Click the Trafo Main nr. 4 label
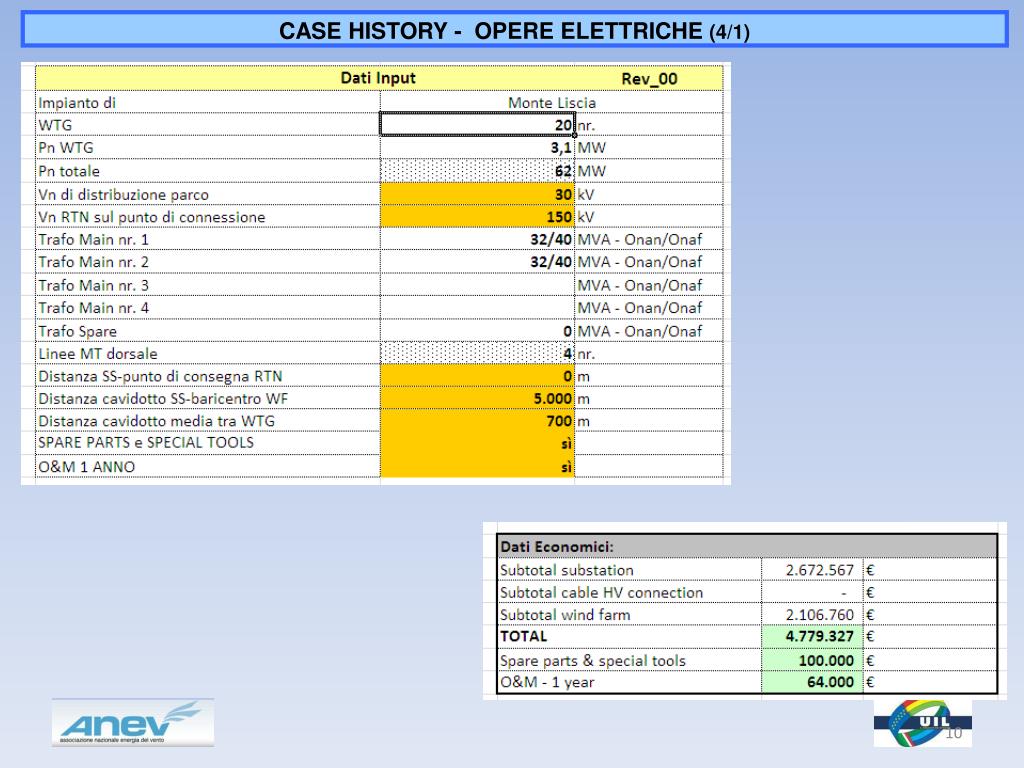1024x768 pixels. 93,308
